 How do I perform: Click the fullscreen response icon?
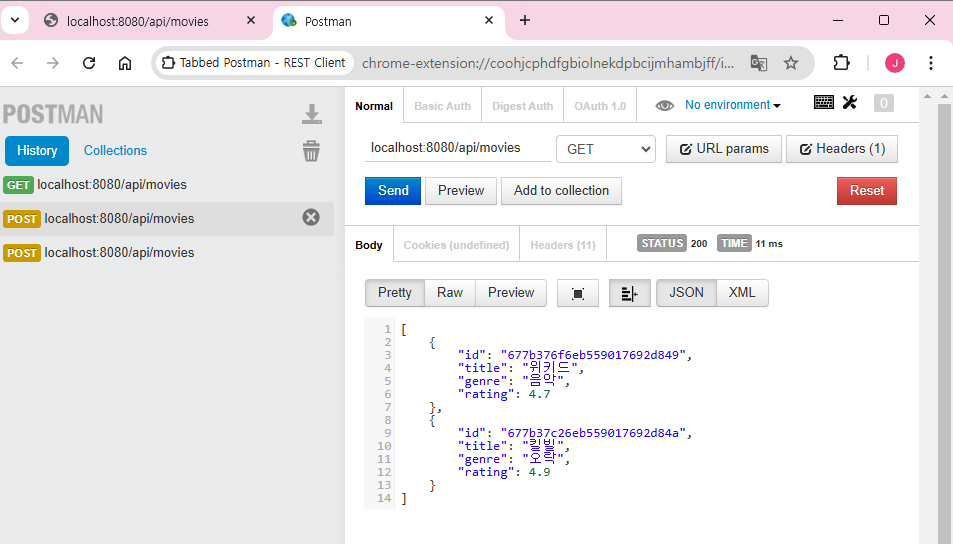pos(578,294)
